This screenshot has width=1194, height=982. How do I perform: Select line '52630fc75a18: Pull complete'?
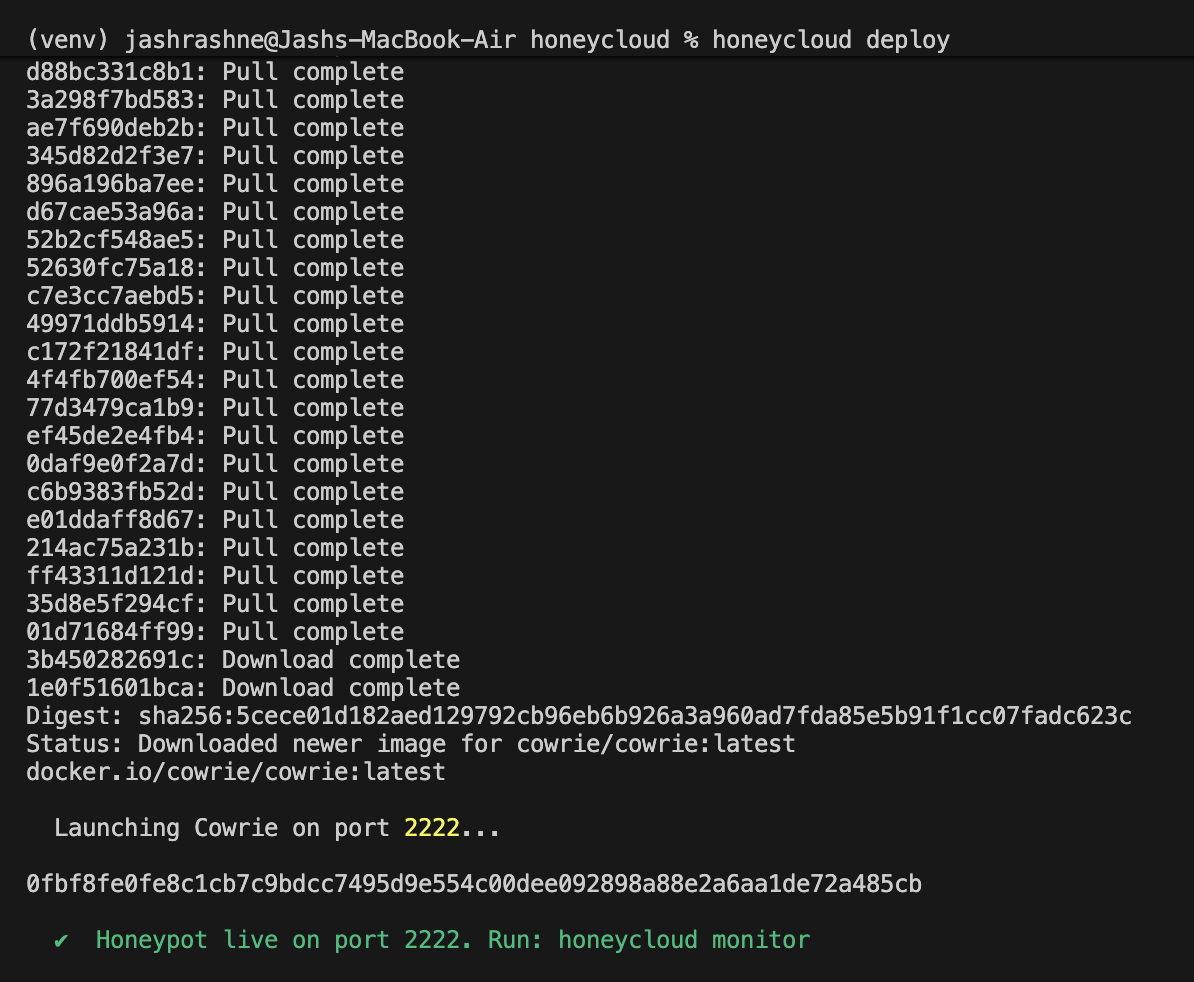215,268
